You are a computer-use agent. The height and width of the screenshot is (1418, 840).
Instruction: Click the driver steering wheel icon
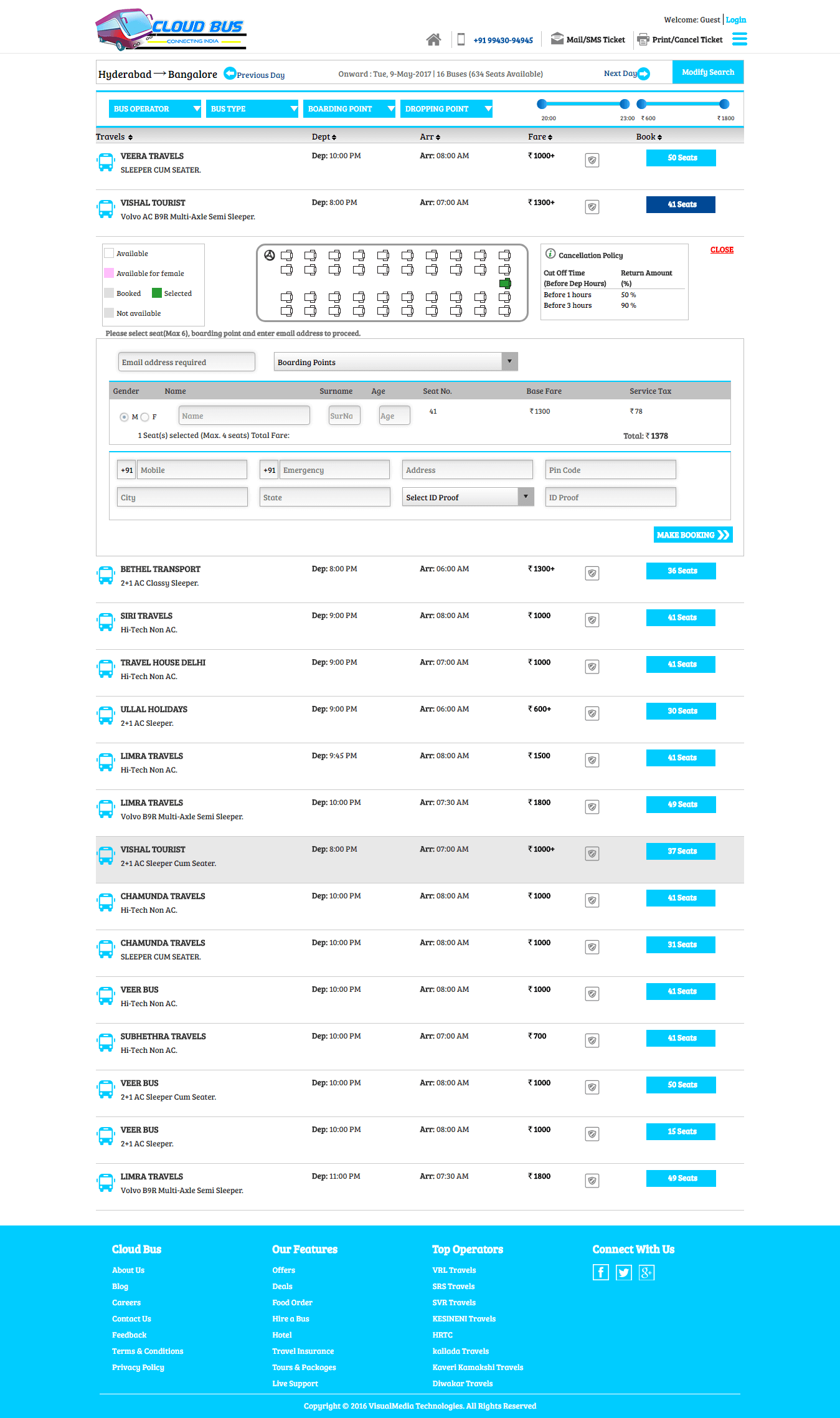coord(270,255)
